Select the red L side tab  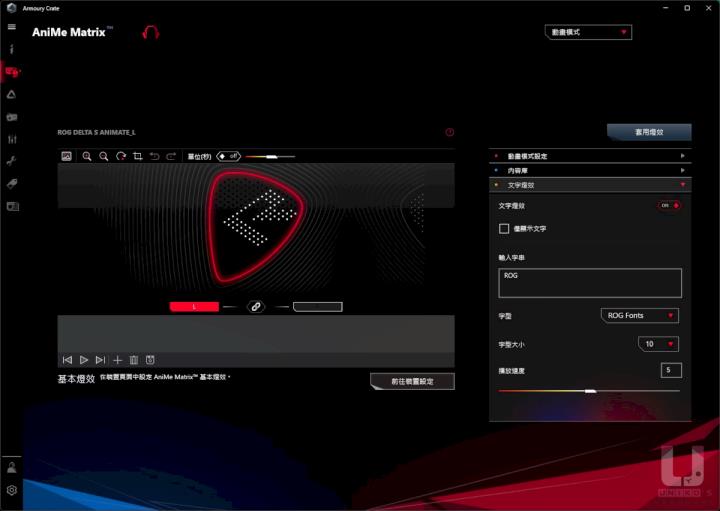point(194,307)
